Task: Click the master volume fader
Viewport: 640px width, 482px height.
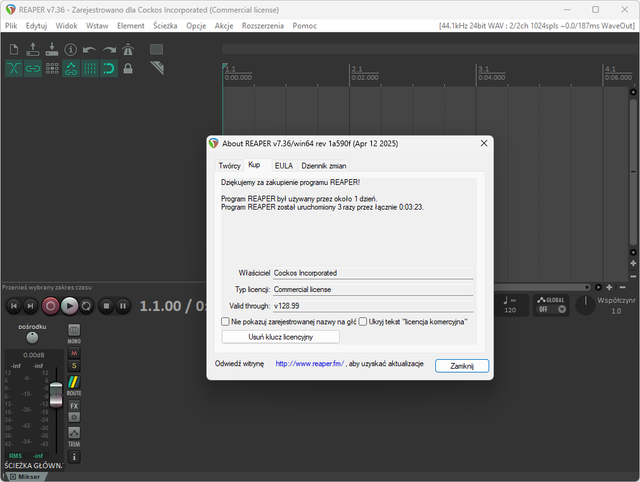Action: pos(56,394)
